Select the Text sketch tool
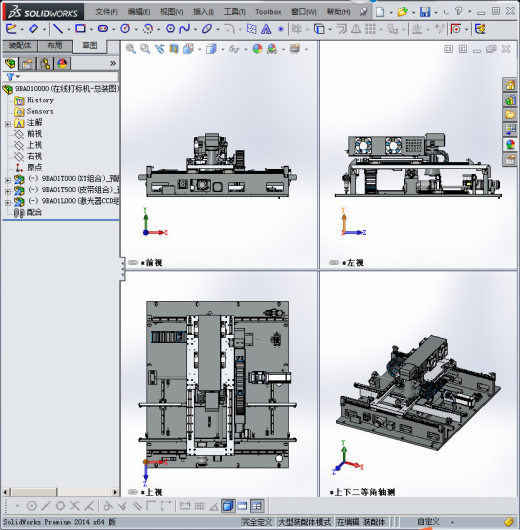 [x=266, y=29]
